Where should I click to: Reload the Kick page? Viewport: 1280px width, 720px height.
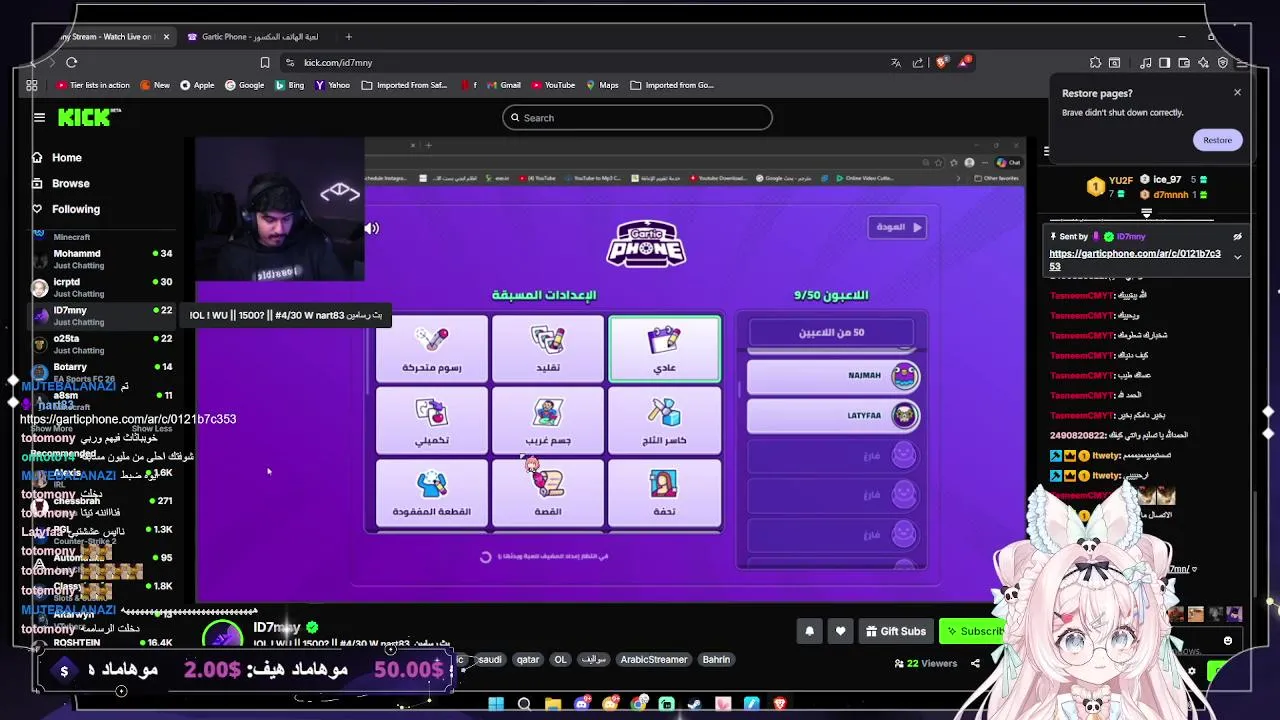pyautogui.click(x=72, y=62)
